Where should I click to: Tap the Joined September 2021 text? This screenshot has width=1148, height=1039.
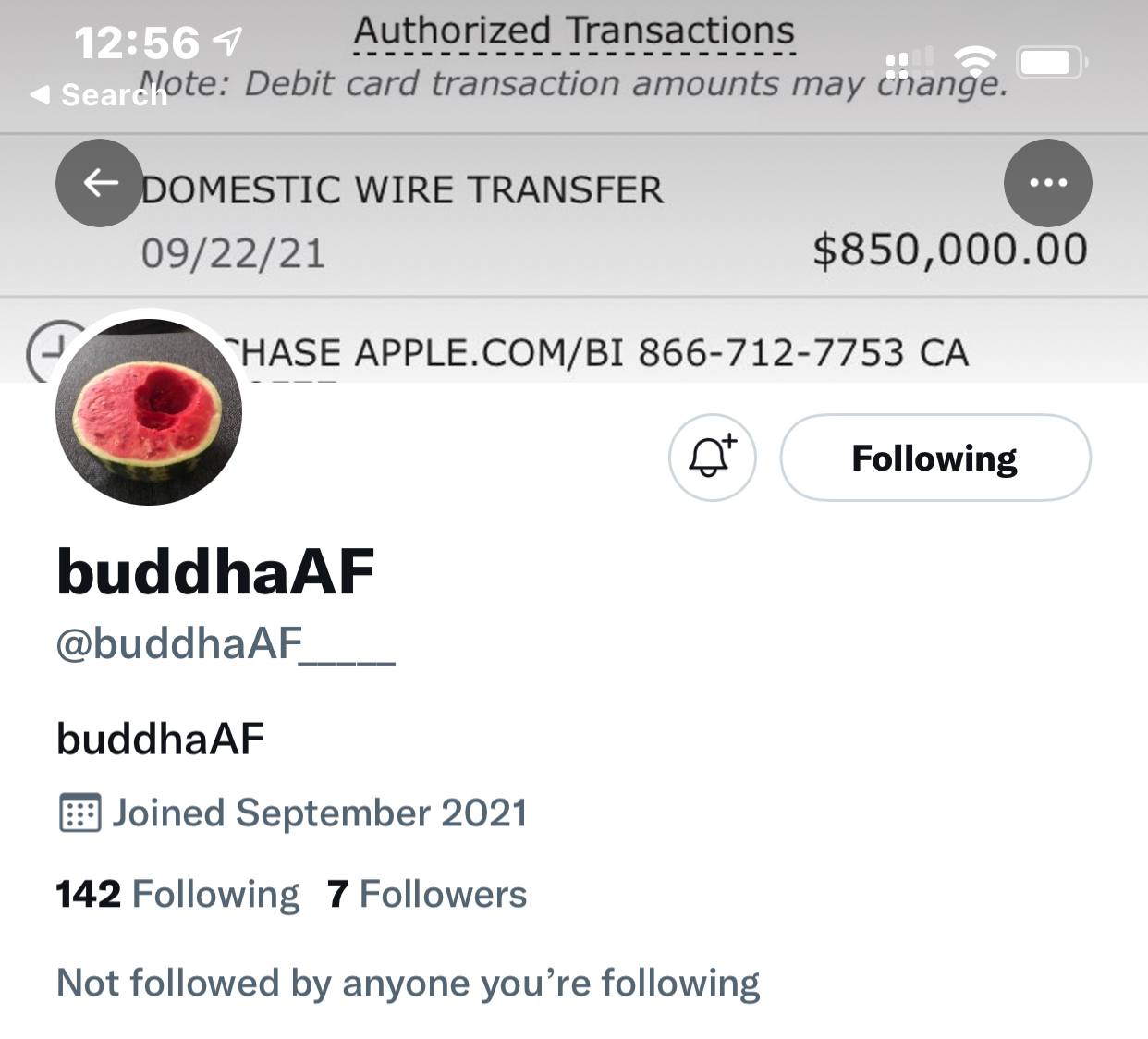pos(320,813)
